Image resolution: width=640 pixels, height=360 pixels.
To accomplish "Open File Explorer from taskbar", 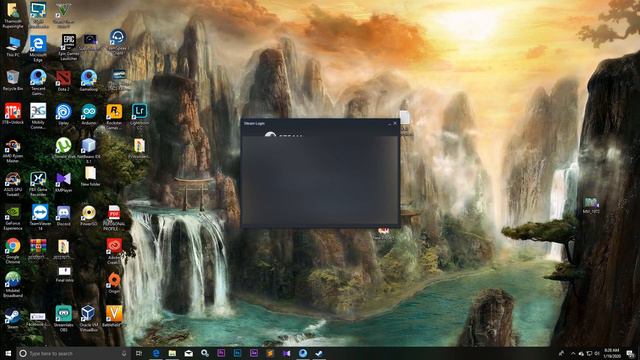I will point(172,353).
